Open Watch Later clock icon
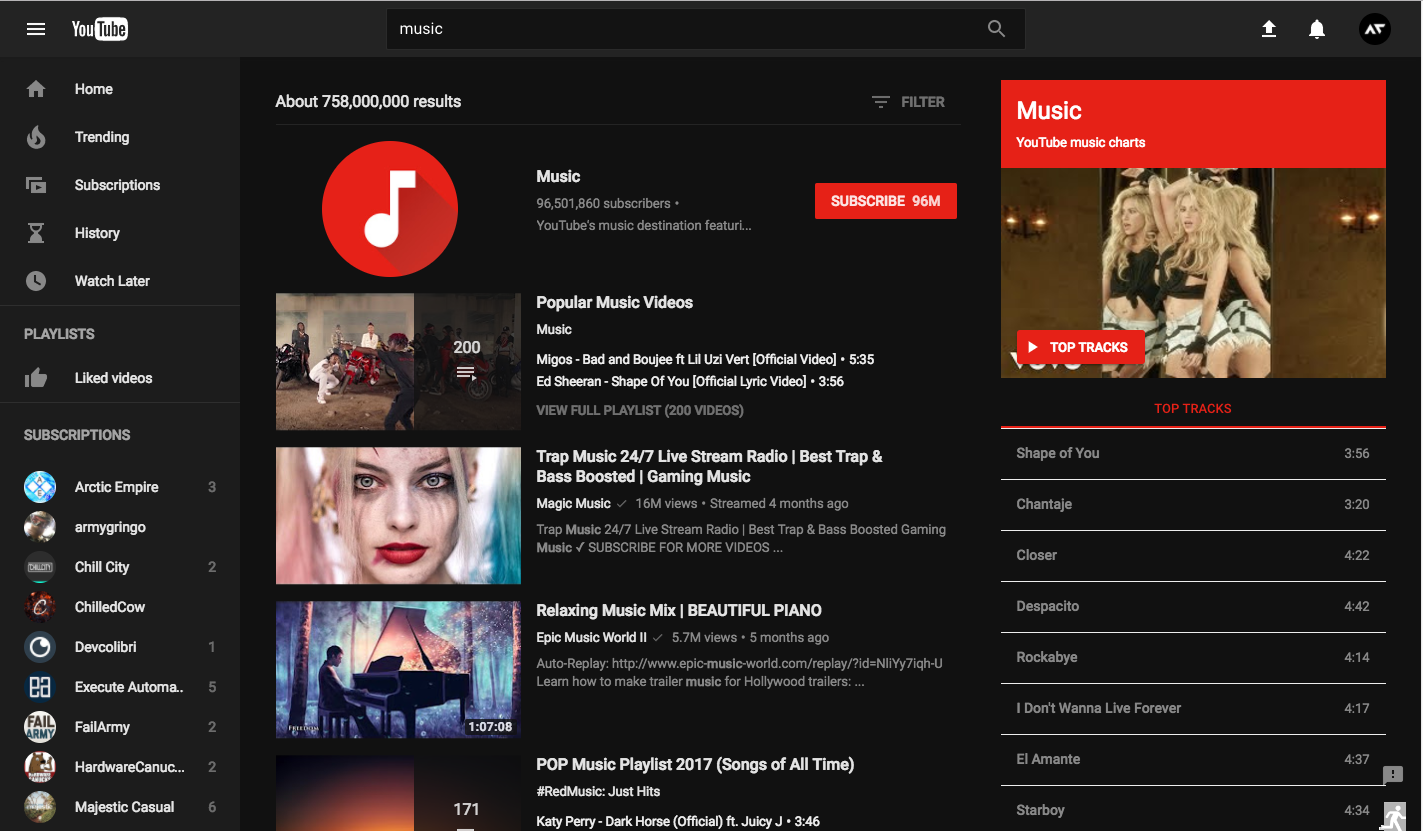Image resolution: width=1423 pixels, height=831 pixels. pyautogui.click(x=36, y=281)
